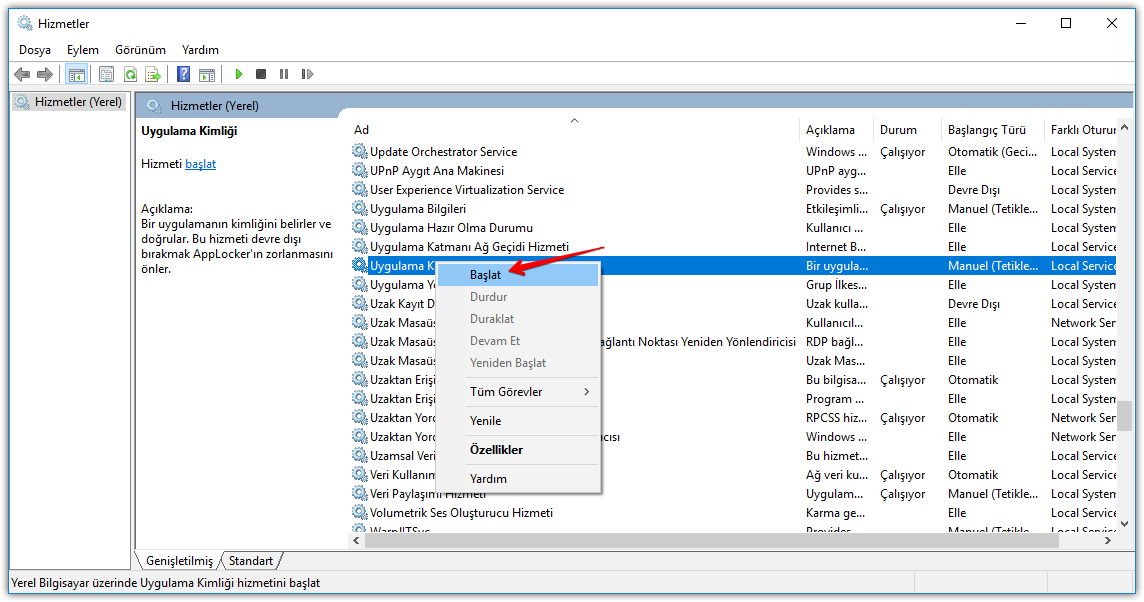
Task: Open Help using the question mark icon
Action: pos(182,73)
